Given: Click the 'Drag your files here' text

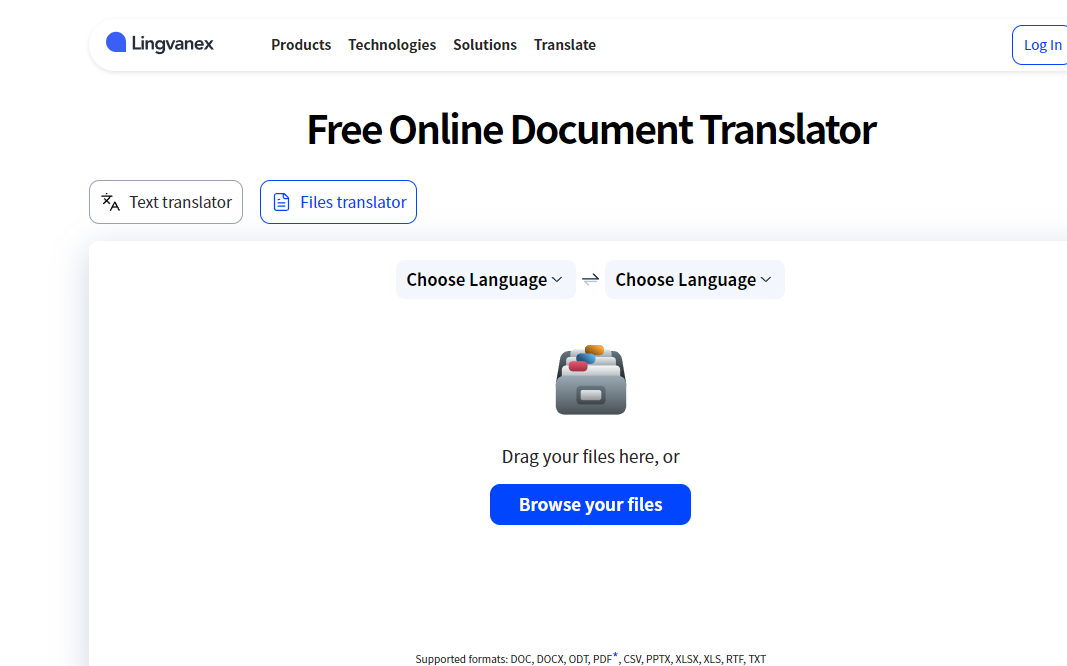Looking at the screenshot, I should pyautogui.click(x=590, y=457).
